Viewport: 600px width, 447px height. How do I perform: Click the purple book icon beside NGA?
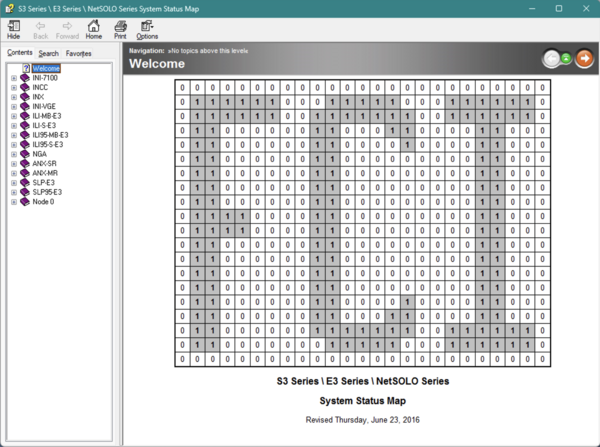click(x=25, y=154)
